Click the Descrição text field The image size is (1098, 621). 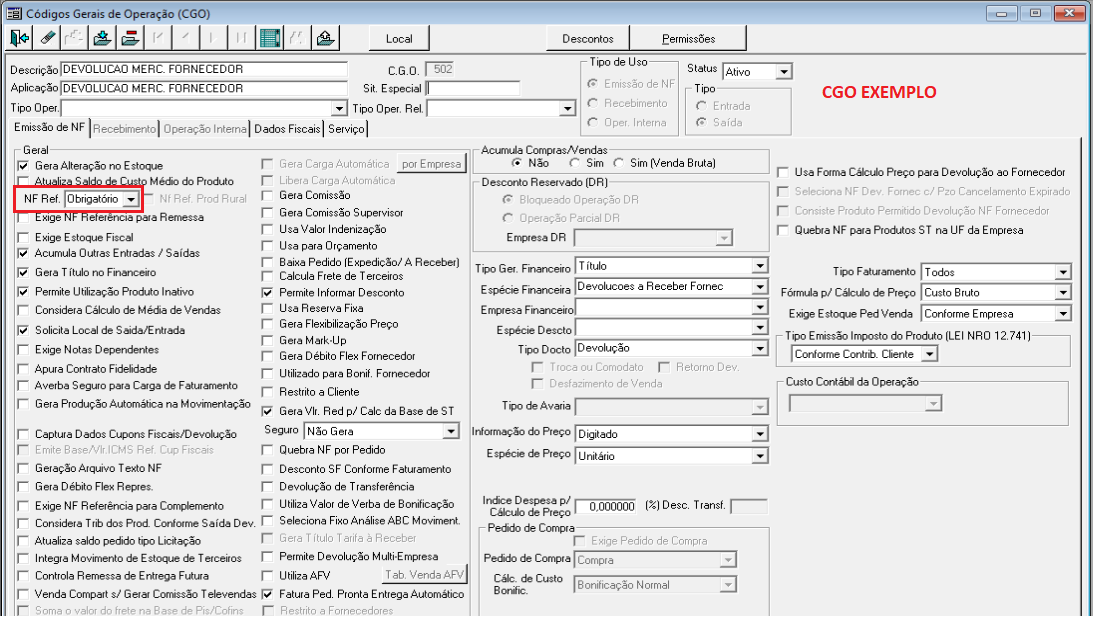tap(204, 69)
